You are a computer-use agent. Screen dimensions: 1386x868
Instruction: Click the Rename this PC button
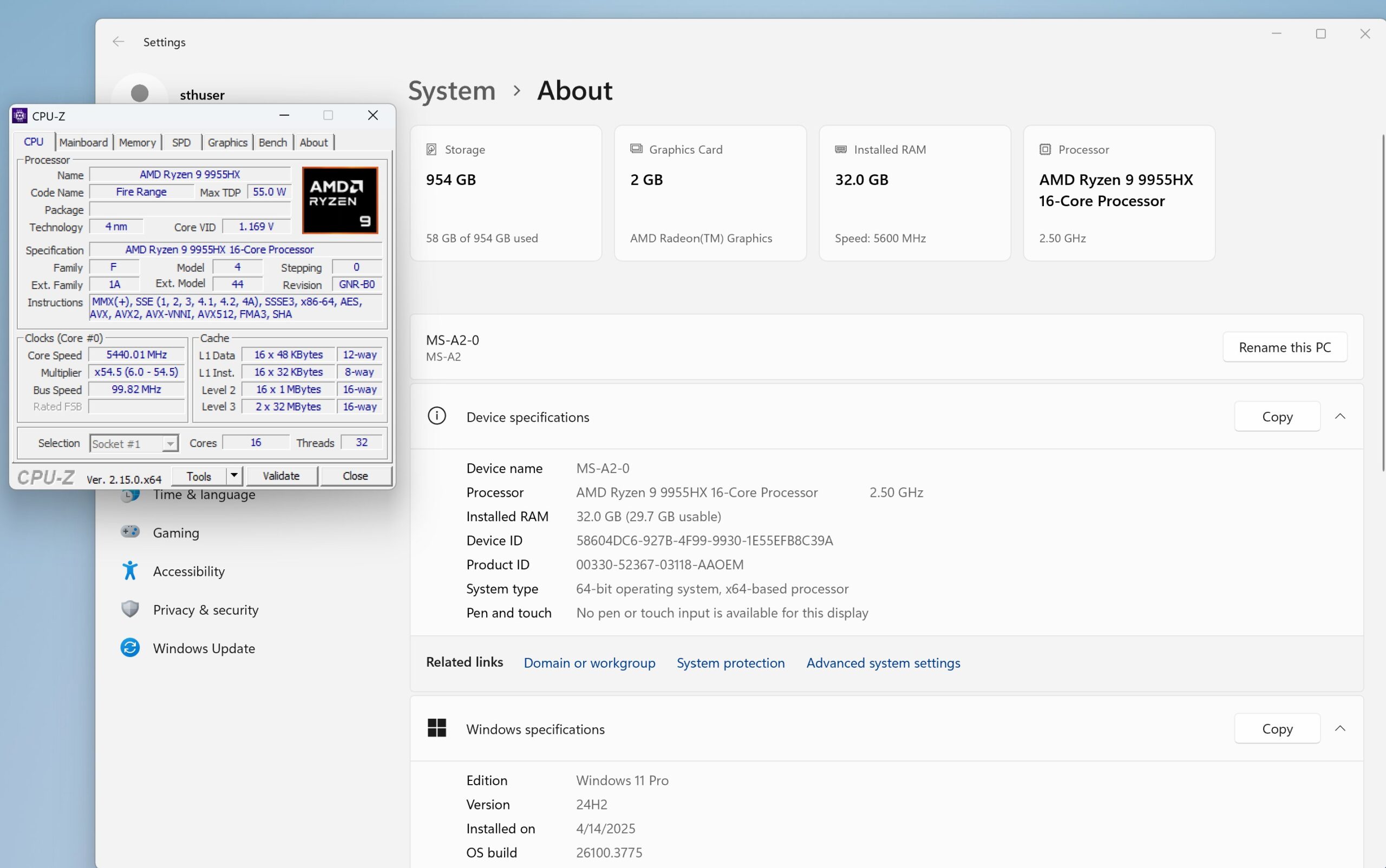coord(1284,347)
